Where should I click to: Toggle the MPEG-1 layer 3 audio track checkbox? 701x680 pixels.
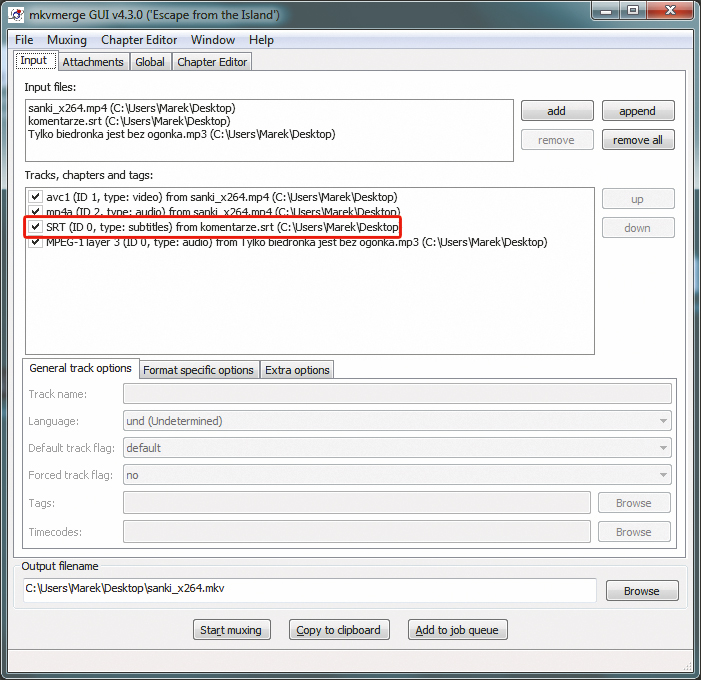(36, 242)
